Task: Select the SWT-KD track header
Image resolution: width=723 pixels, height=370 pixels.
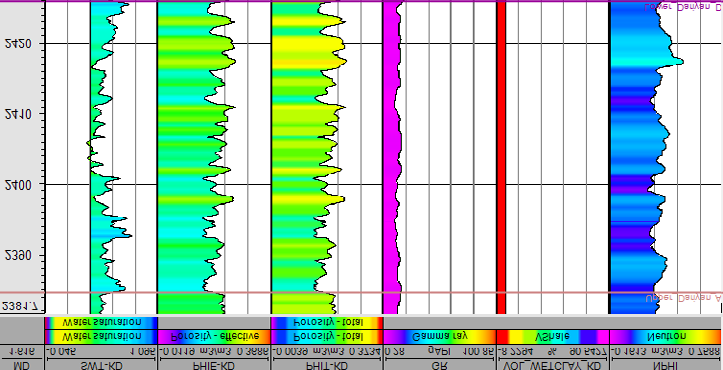Action: coord(101,366)
